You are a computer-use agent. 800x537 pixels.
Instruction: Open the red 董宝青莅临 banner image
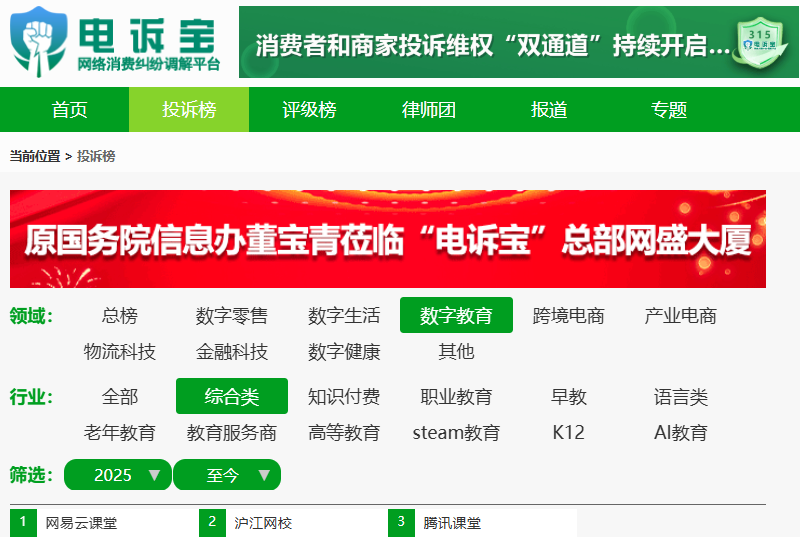(388, 239)
